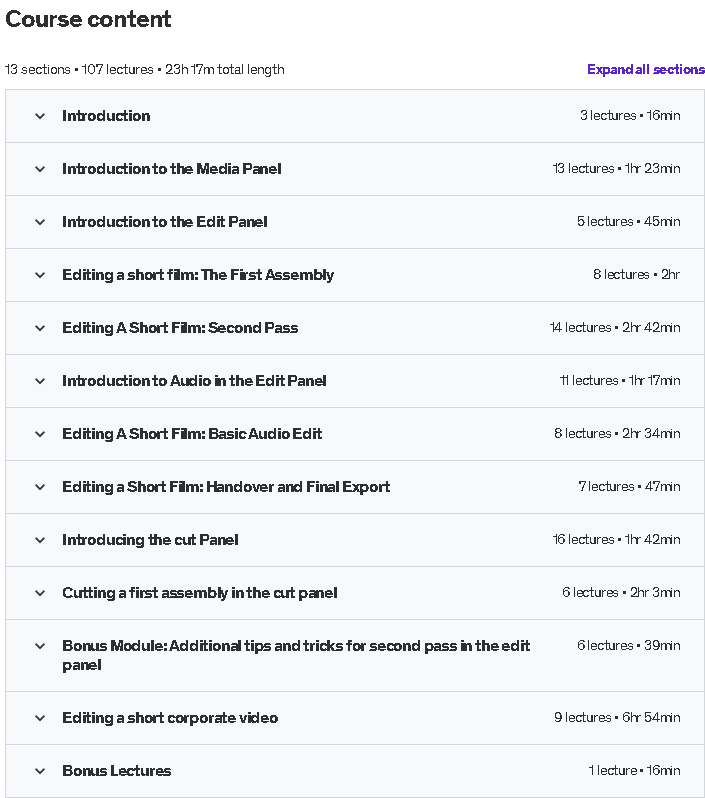Expand chevron for Introduction to Audio section
The height and width of the screenshot is (798, 705).
40,381
